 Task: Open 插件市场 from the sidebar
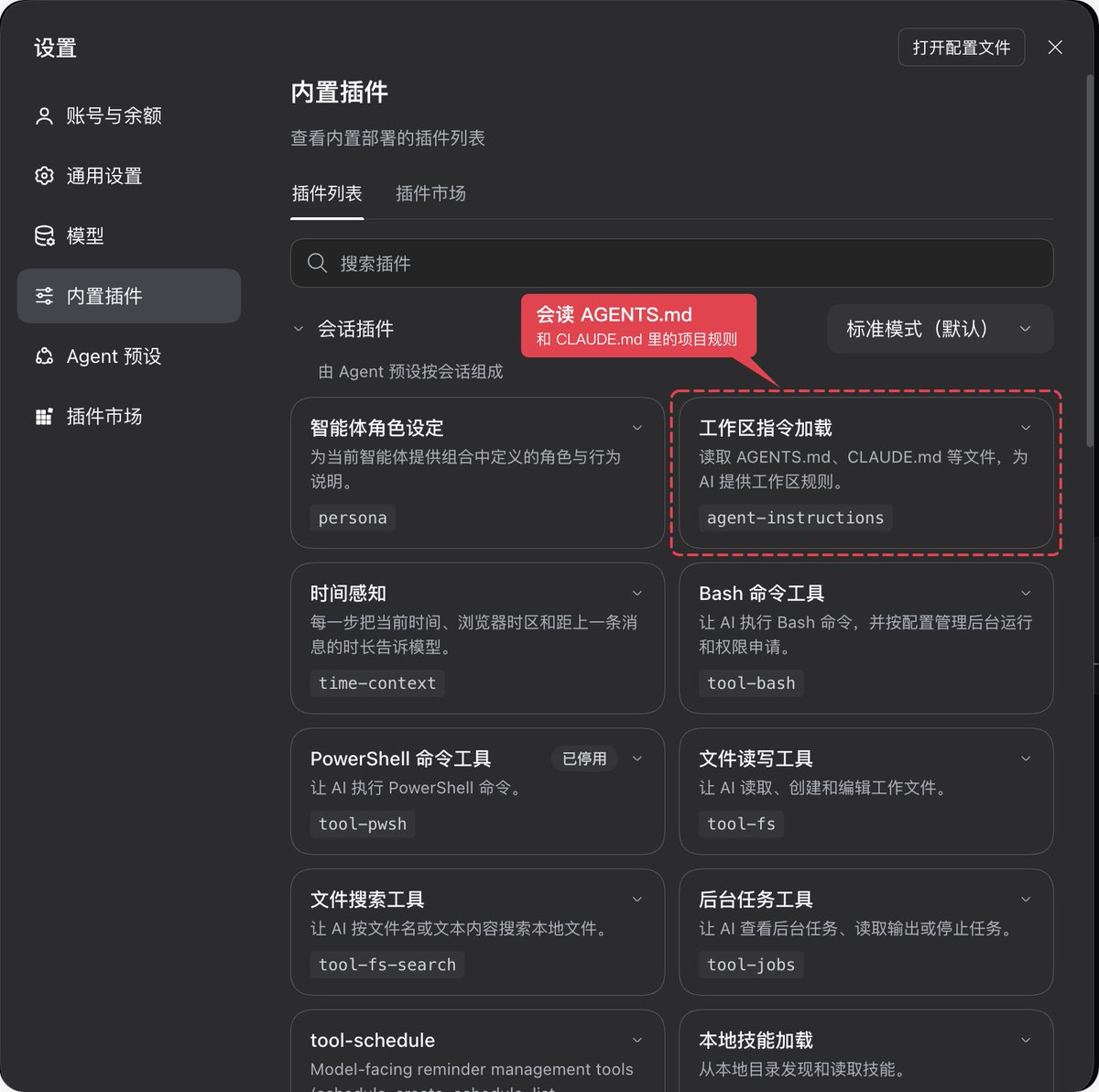click(x=129, y=417)
